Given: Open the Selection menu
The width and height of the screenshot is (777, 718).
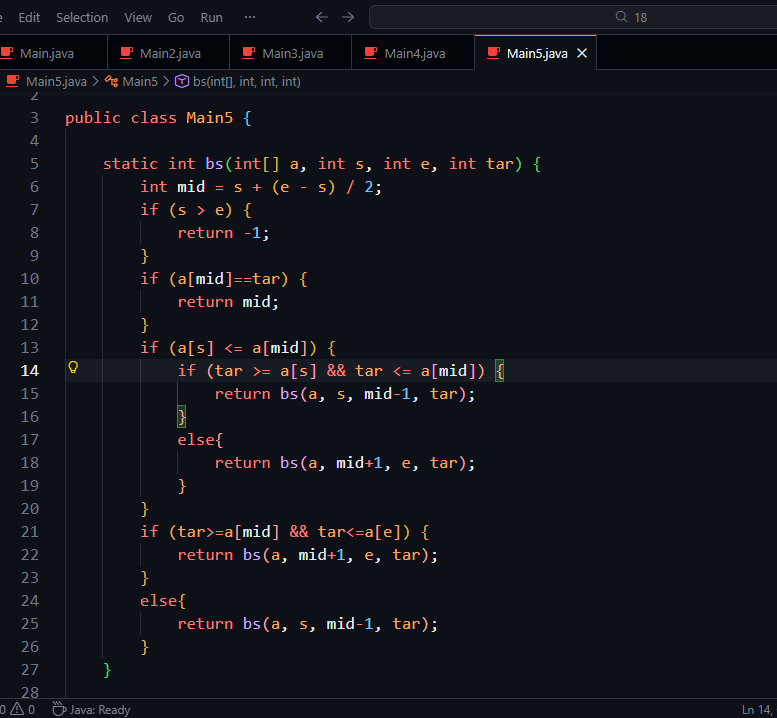Looking at the screenshot, I should pos(82,17).
